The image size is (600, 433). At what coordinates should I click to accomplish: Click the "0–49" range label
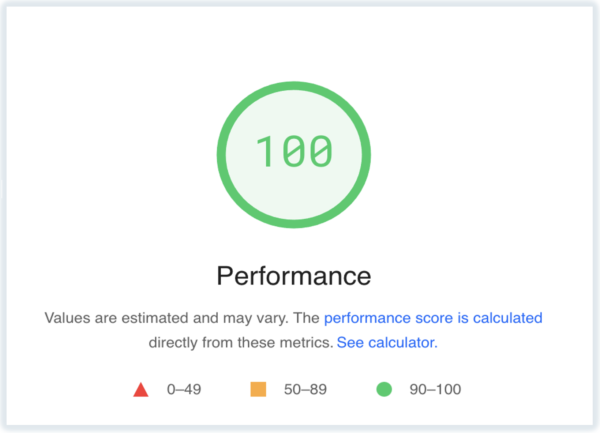click(183, 389)
